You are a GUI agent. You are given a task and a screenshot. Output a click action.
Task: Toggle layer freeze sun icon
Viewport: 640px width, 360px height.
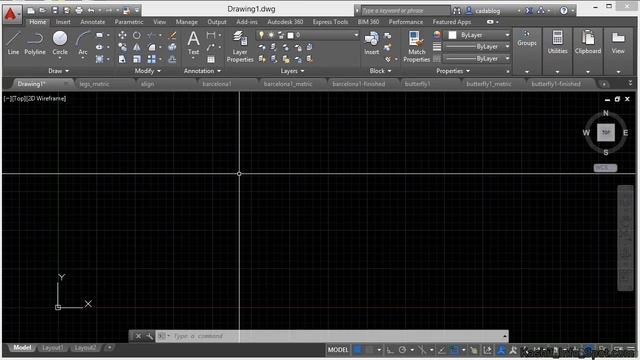(x=271, y=35)
